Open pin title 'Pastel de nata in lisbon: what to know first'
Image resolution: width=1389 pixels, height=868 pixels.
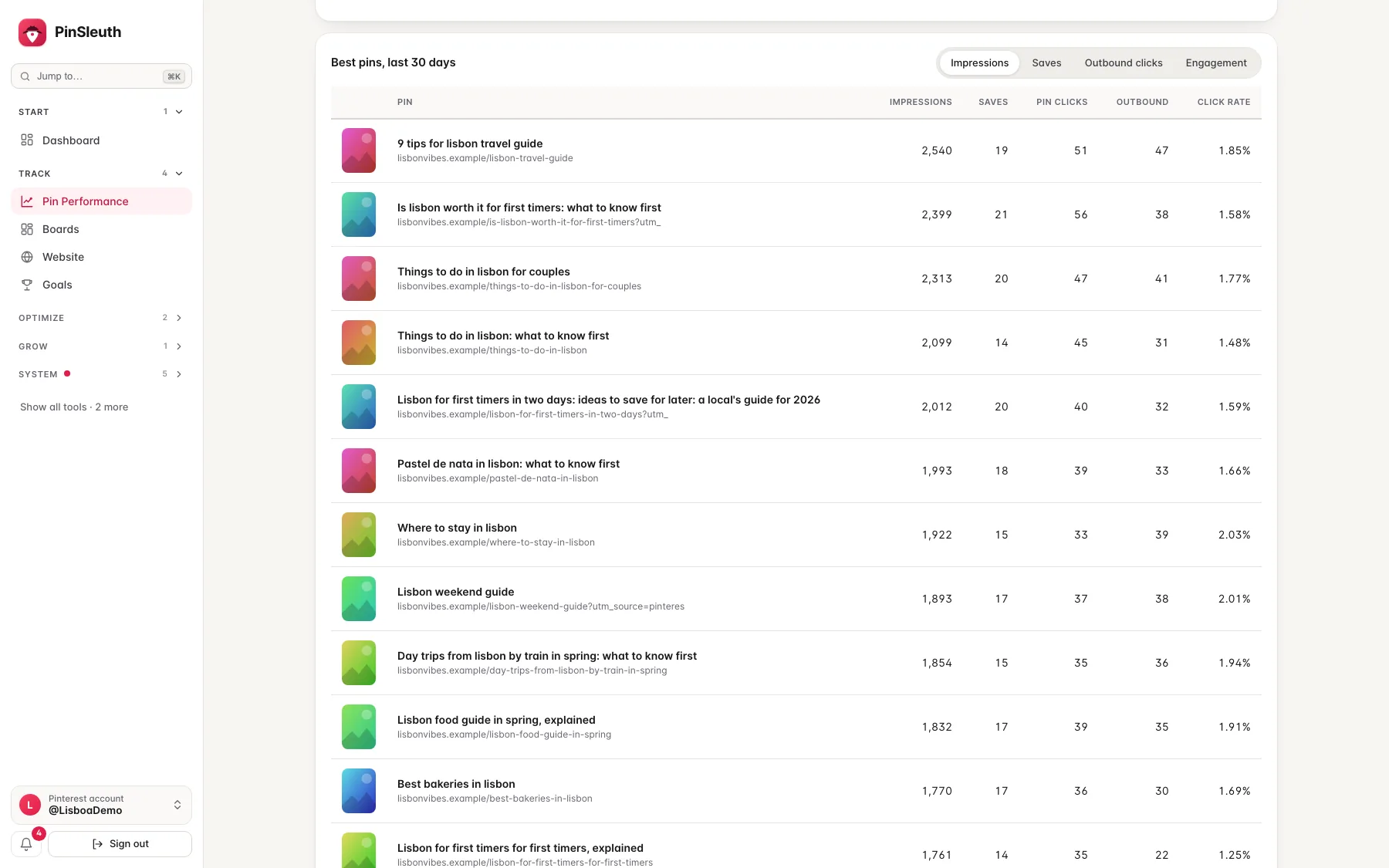[x=509, y=464]
